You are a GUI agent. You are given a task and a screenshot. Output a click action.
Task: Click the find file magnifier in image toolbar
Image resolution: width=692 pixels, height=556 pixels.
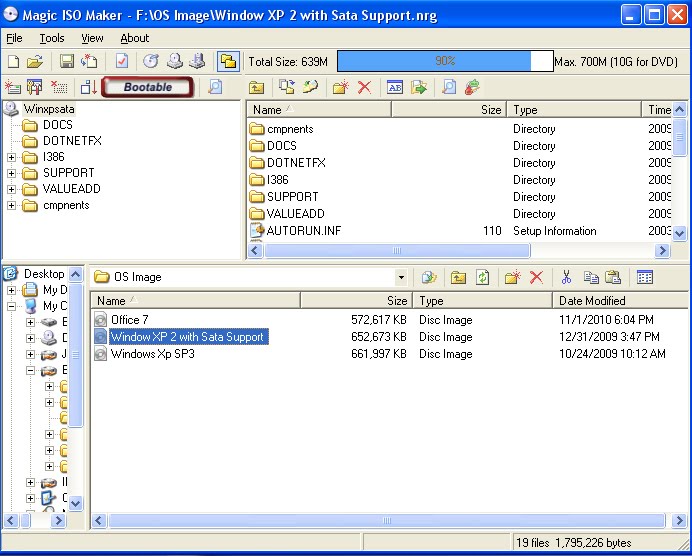449,87
